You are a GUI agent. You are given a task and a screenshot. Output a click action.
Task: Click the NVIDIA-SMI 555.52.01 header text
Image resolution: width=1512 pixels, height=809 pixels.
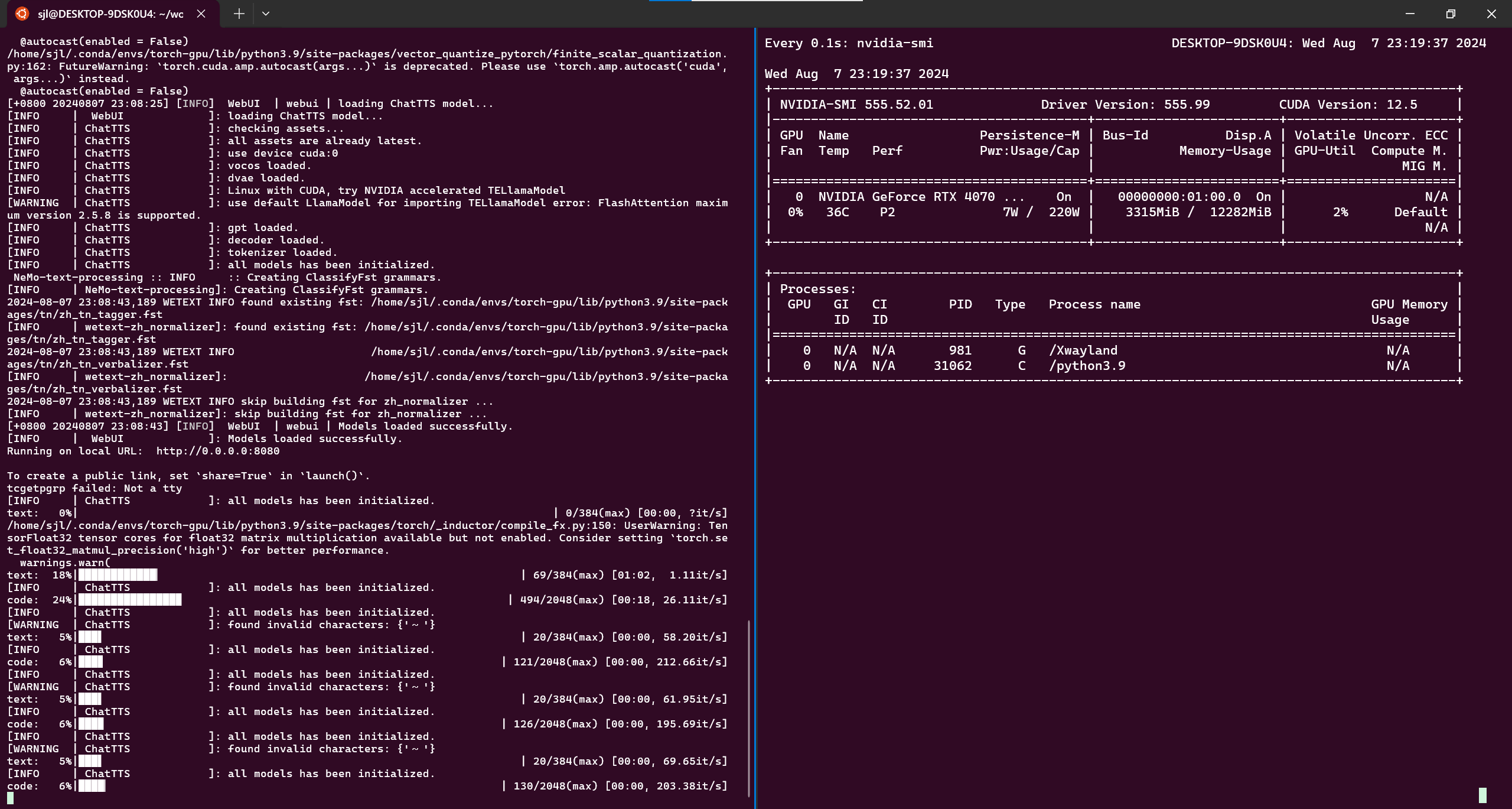point(856,105)
